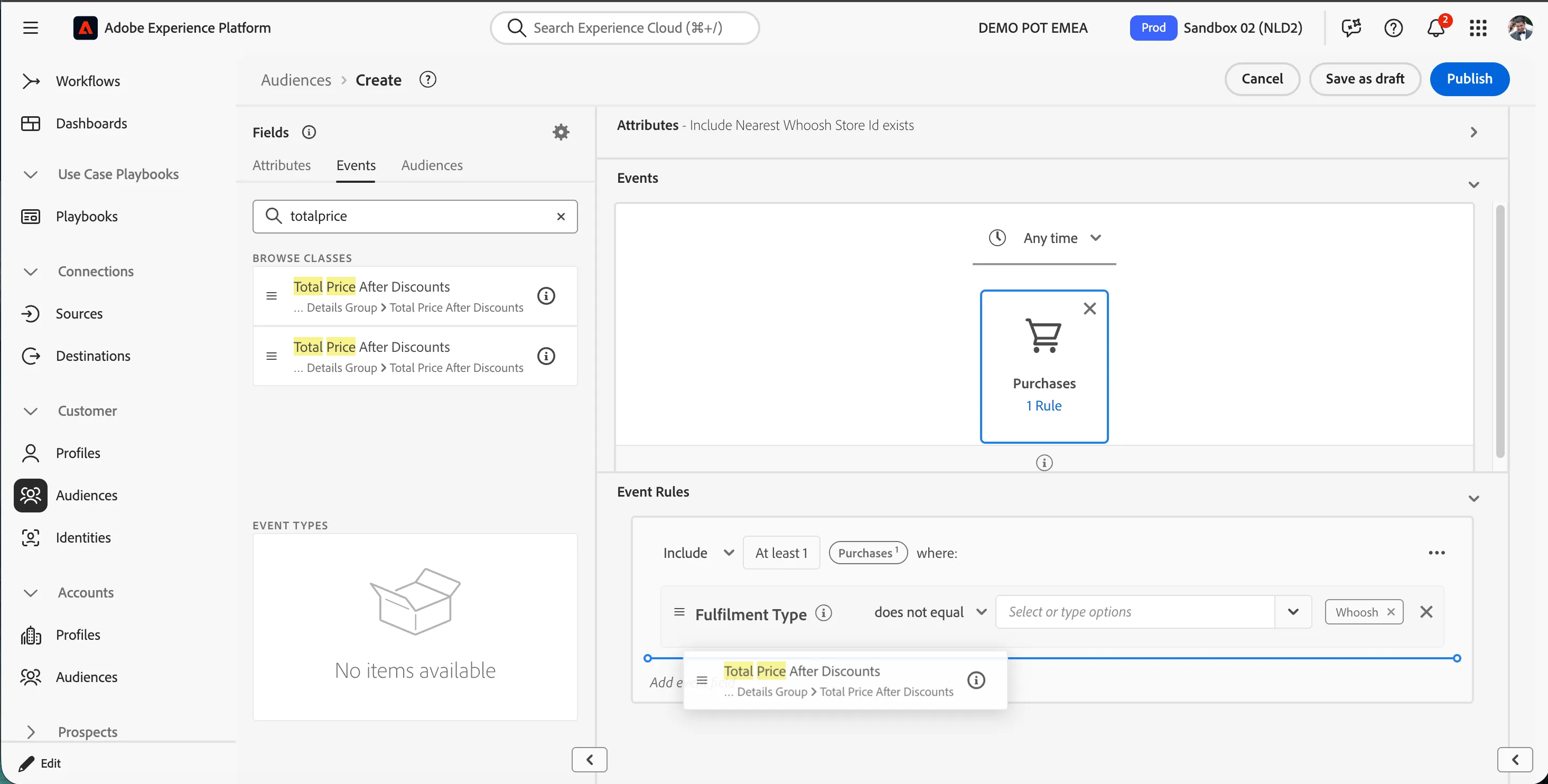The width and height of the screenshot is (1548, 784).
Task: Collapse the Connections sidebar group
Action: (x=31, y=272)
